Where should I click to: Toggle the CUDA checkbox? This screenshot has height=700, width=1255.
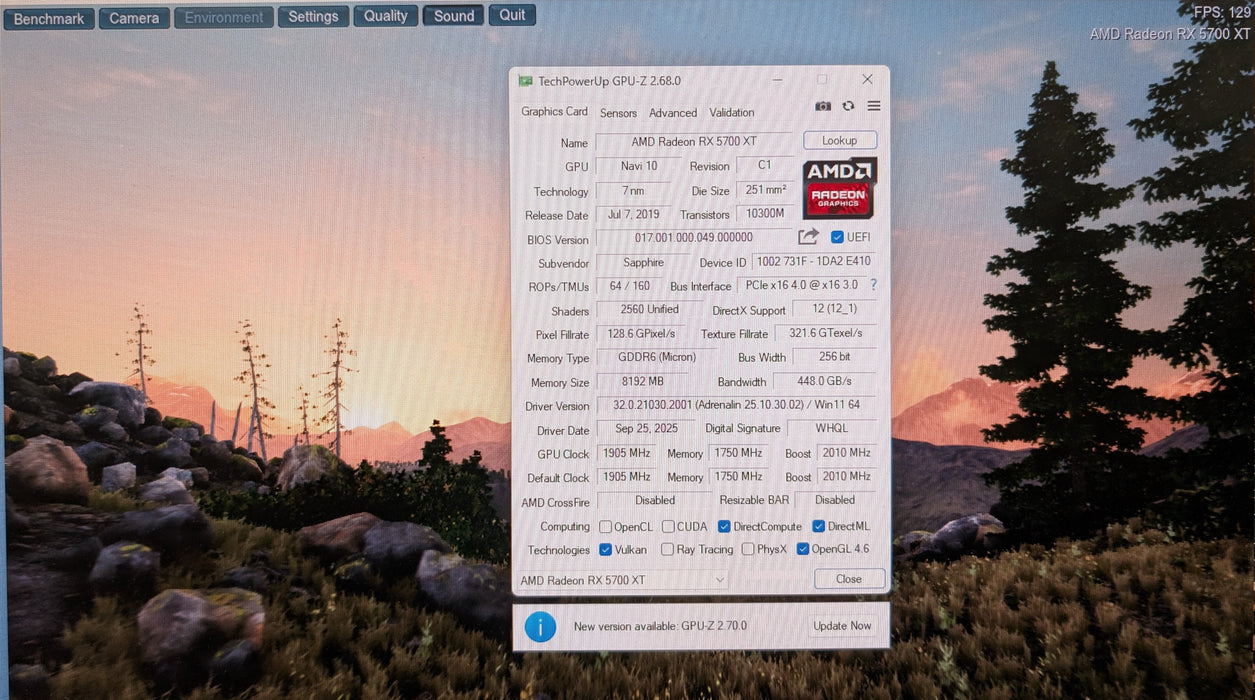[667, 527]
